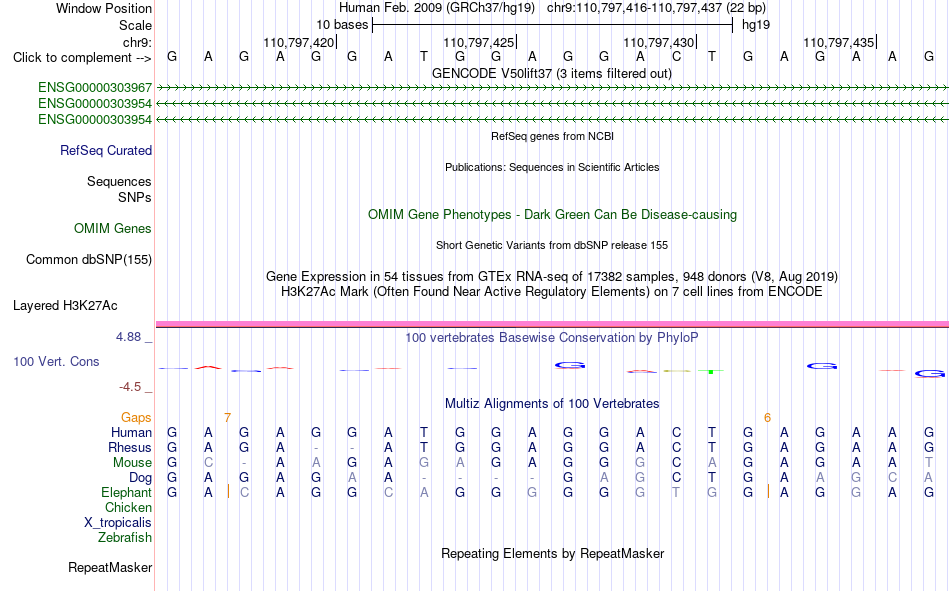Click the Zebrafish species row label
Image resolution: width=950 pixels, height=591 pixels.
click(125, 538)
